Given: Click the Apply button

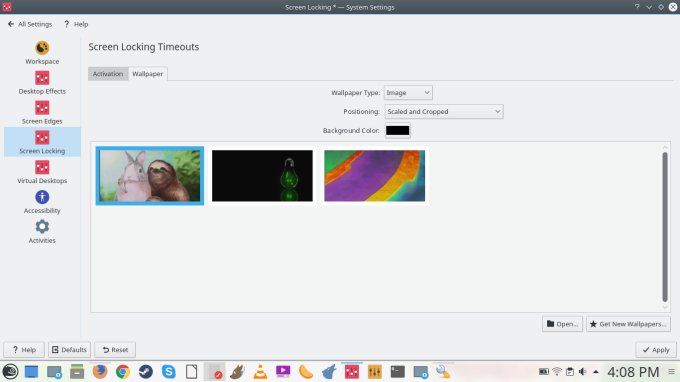Looking at the screenshot, I should [x=656, y=349].
